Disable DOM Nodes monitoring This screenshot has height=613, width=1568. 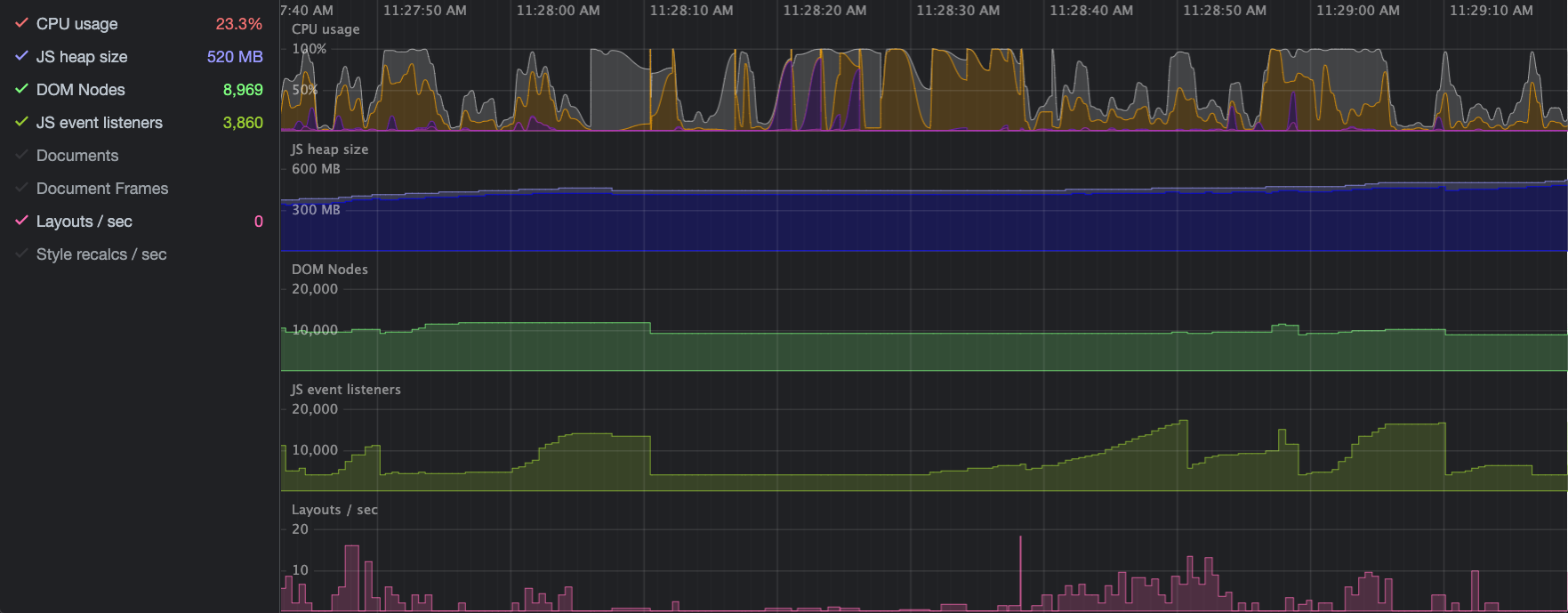[x=22, y=89]
